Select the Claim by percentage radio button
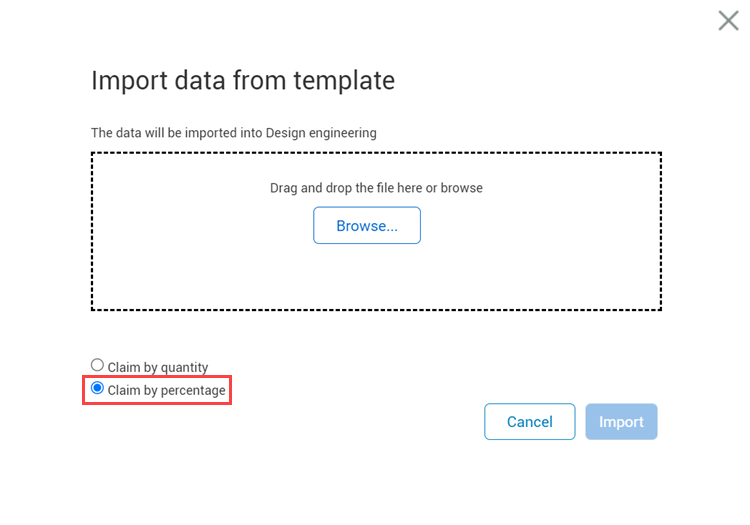750x525 pixels. [97, 388]
